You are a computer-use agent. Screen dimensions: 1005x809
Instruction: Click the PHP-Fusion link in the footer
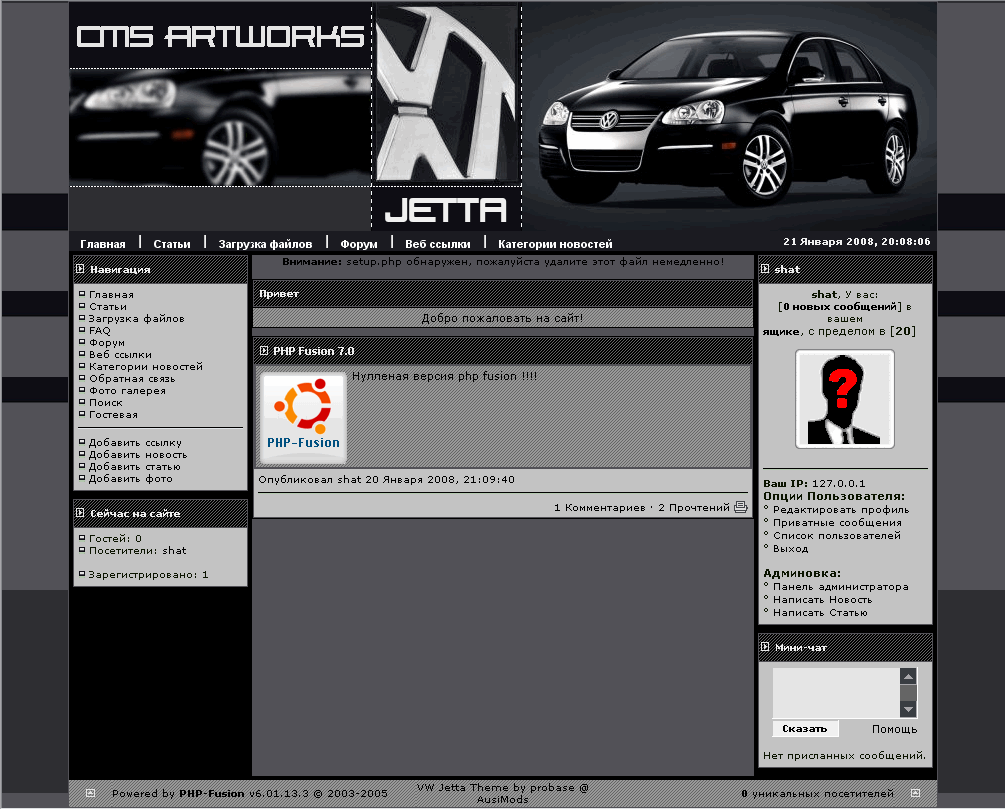tap(212, 794)
